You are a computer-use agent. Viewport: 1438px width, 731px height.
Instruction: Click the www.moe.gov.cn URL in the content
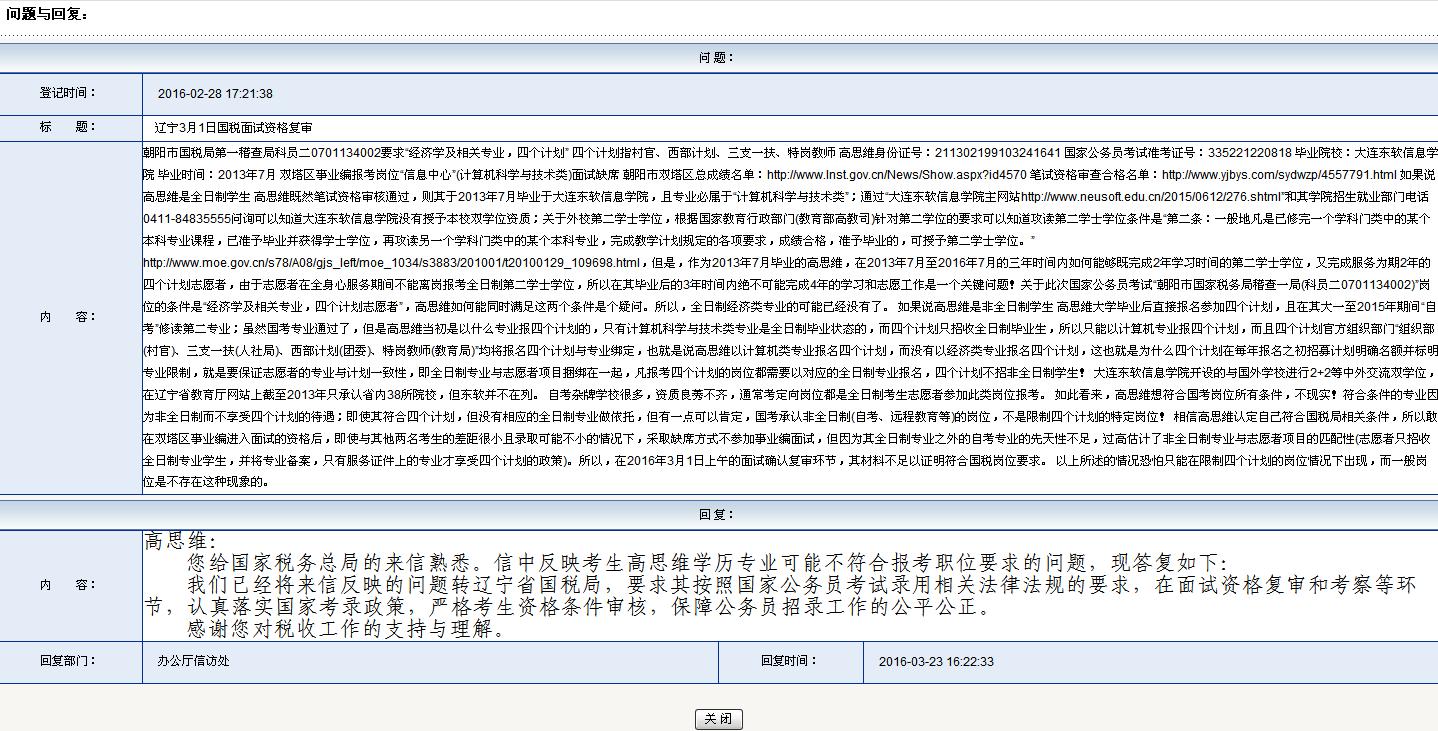391,263
